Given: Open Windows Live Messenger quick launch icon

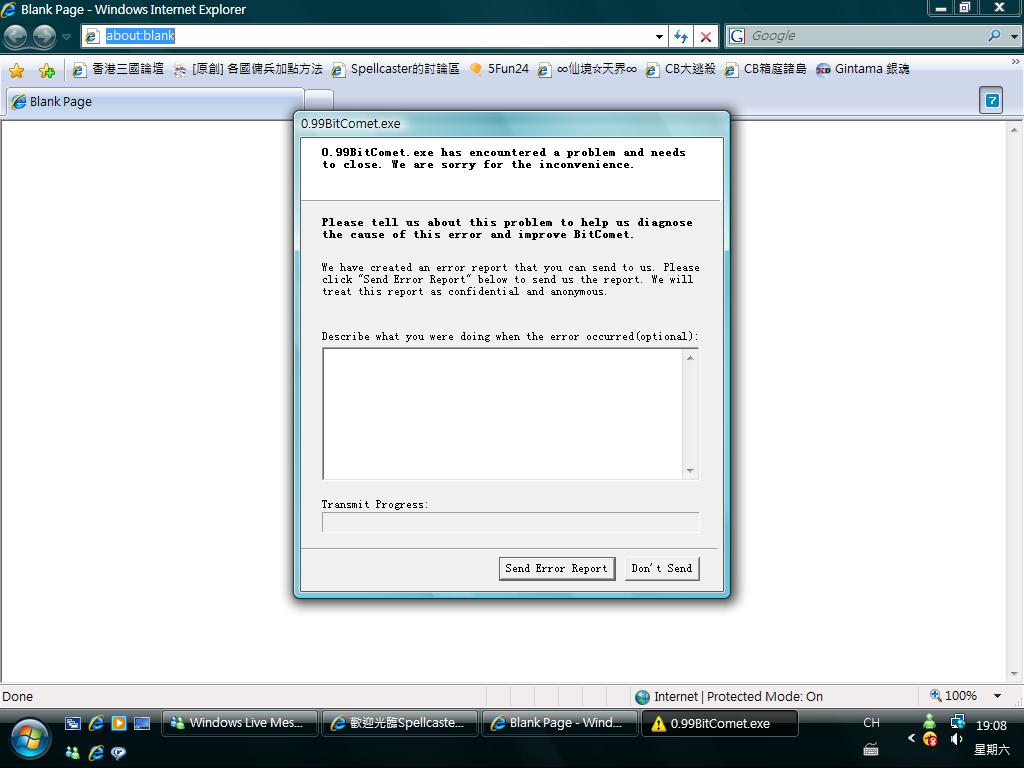Looking at the screenshot, I should click(72, 752).
